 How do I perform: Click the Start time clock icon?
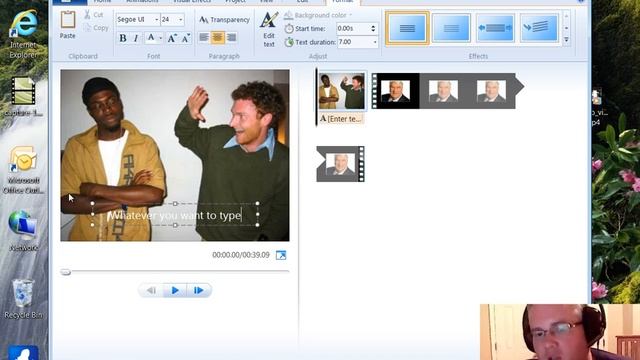click(x=289, y=29)
